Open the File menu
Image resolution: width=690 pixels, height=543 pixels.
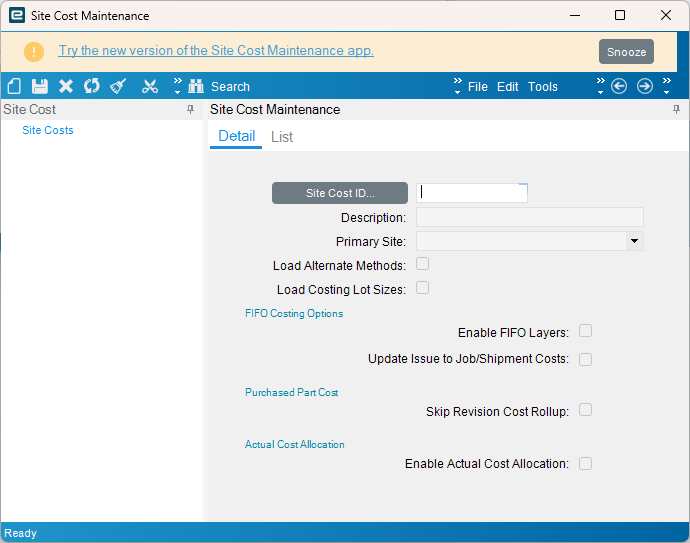click(477, 87)
